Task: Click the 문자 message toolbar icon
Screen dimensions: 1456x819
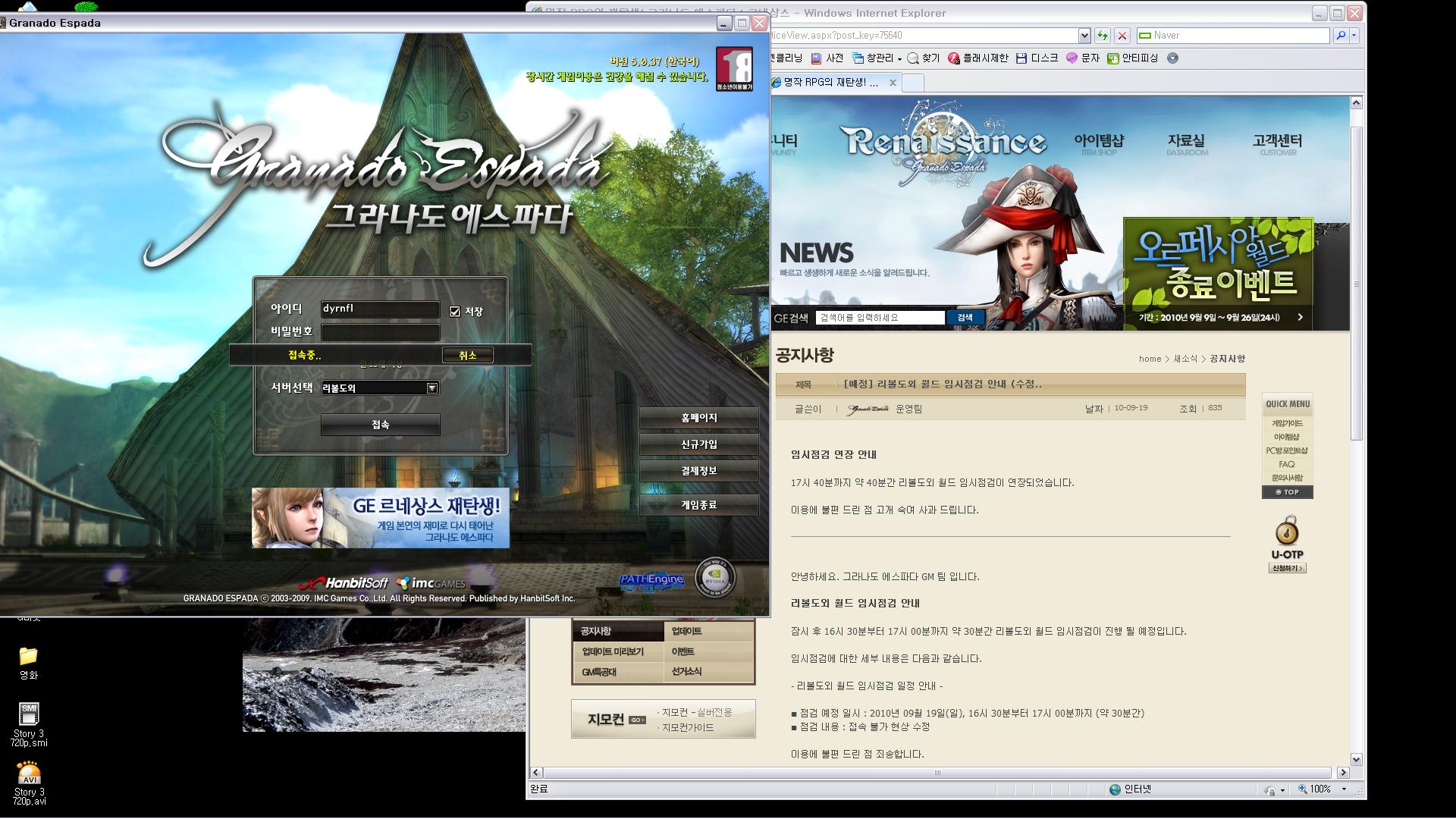Action: tap(1082, 58)
